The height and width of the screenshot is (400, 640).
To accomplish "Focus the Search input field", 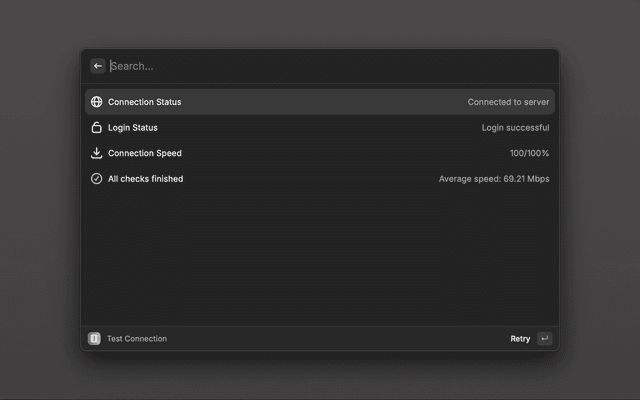I will pos(300,66).
